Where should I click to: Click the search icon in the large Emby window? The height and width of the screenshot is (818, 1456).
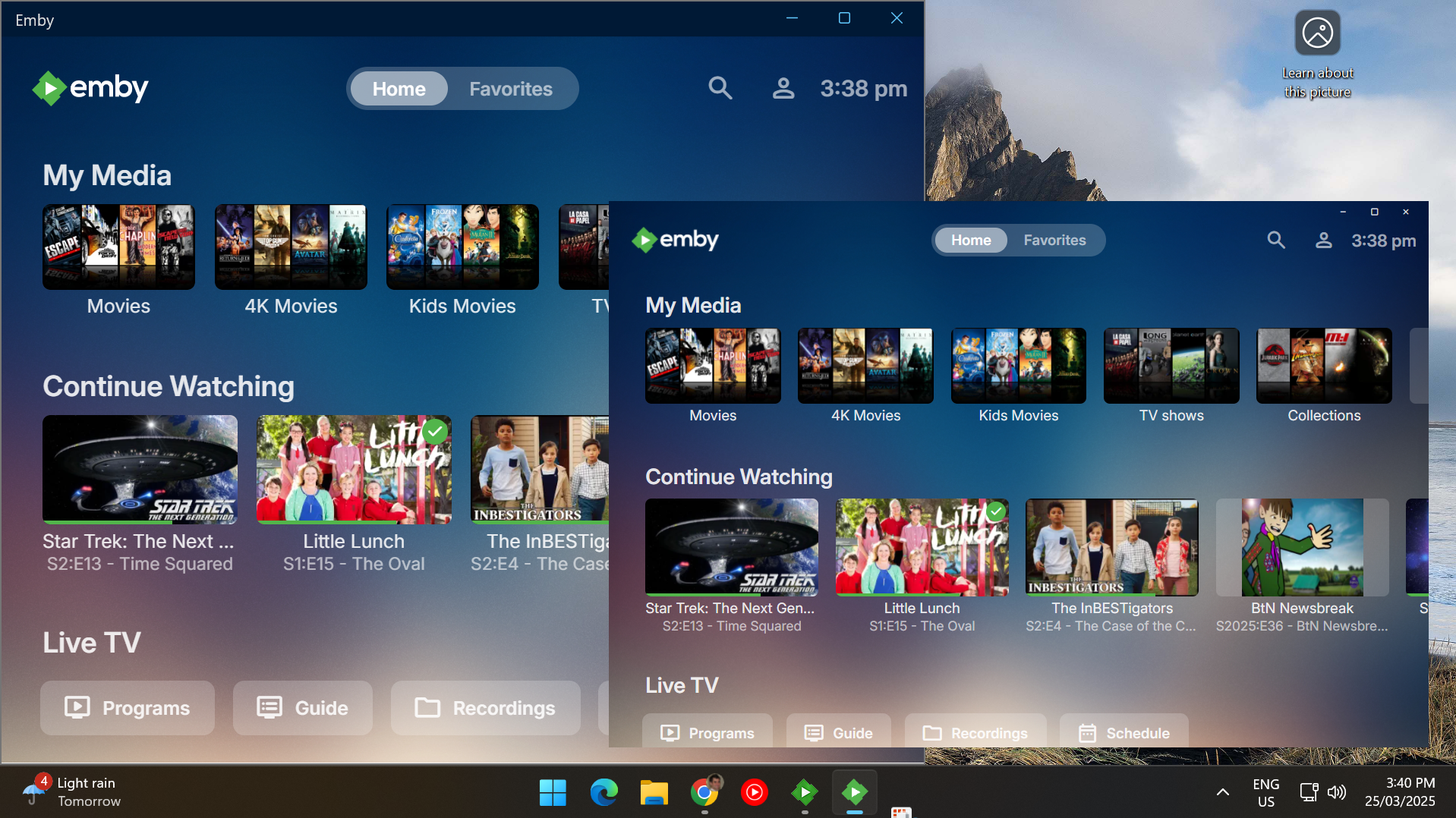pos(720,89)
